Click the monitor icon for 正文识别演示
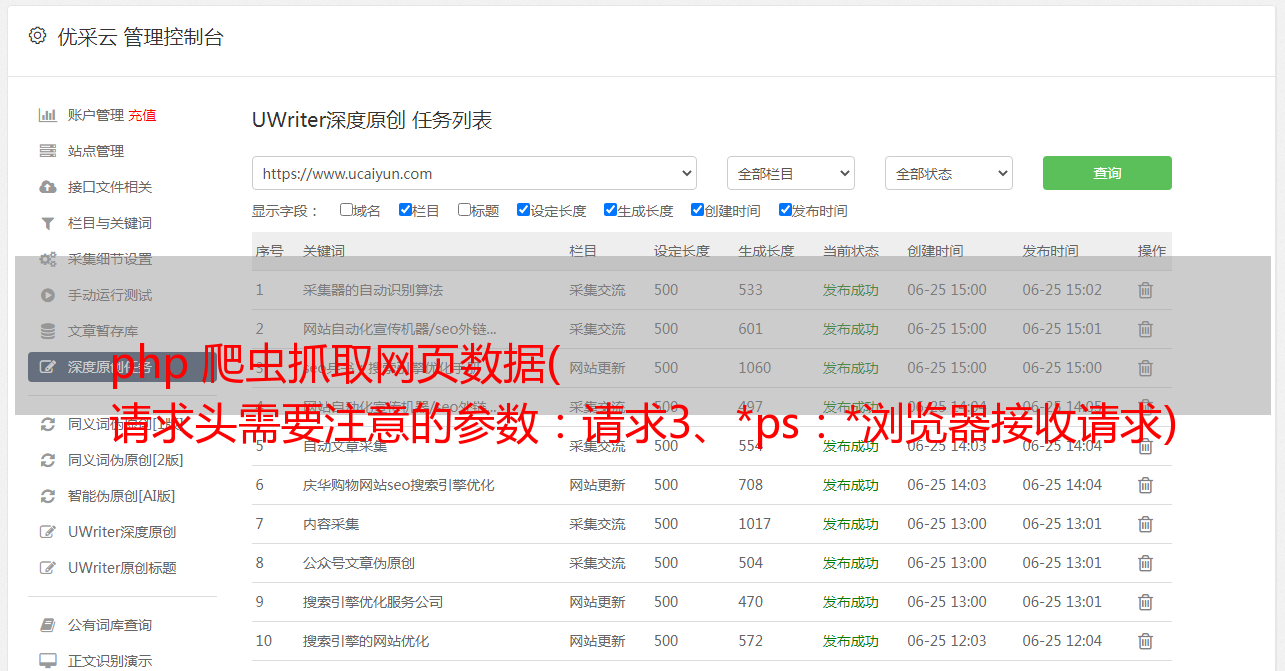This screenshot has width=1285, height=671. point(47,661)
